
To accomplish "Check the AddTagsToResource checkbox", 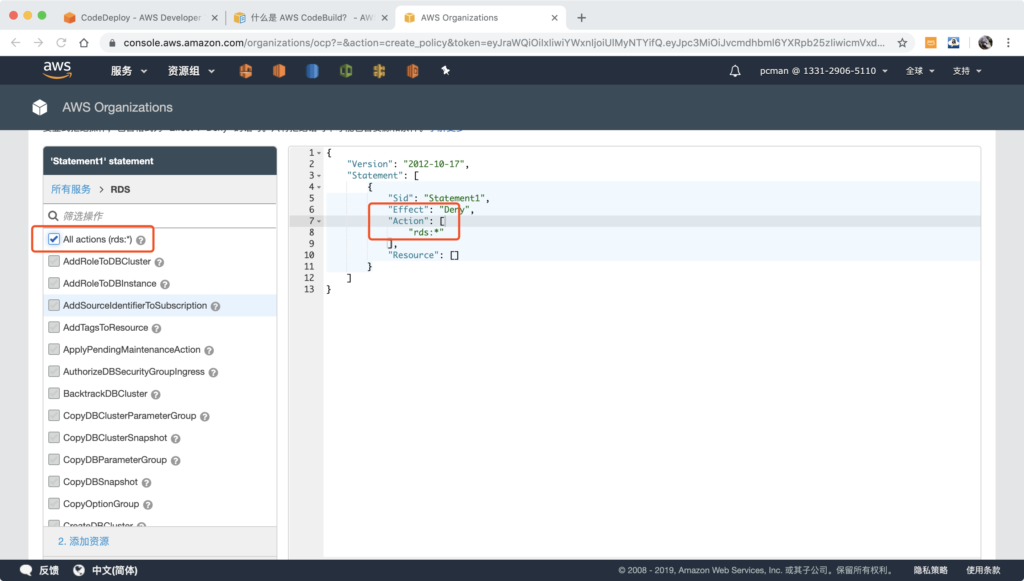I will point(54,327).
